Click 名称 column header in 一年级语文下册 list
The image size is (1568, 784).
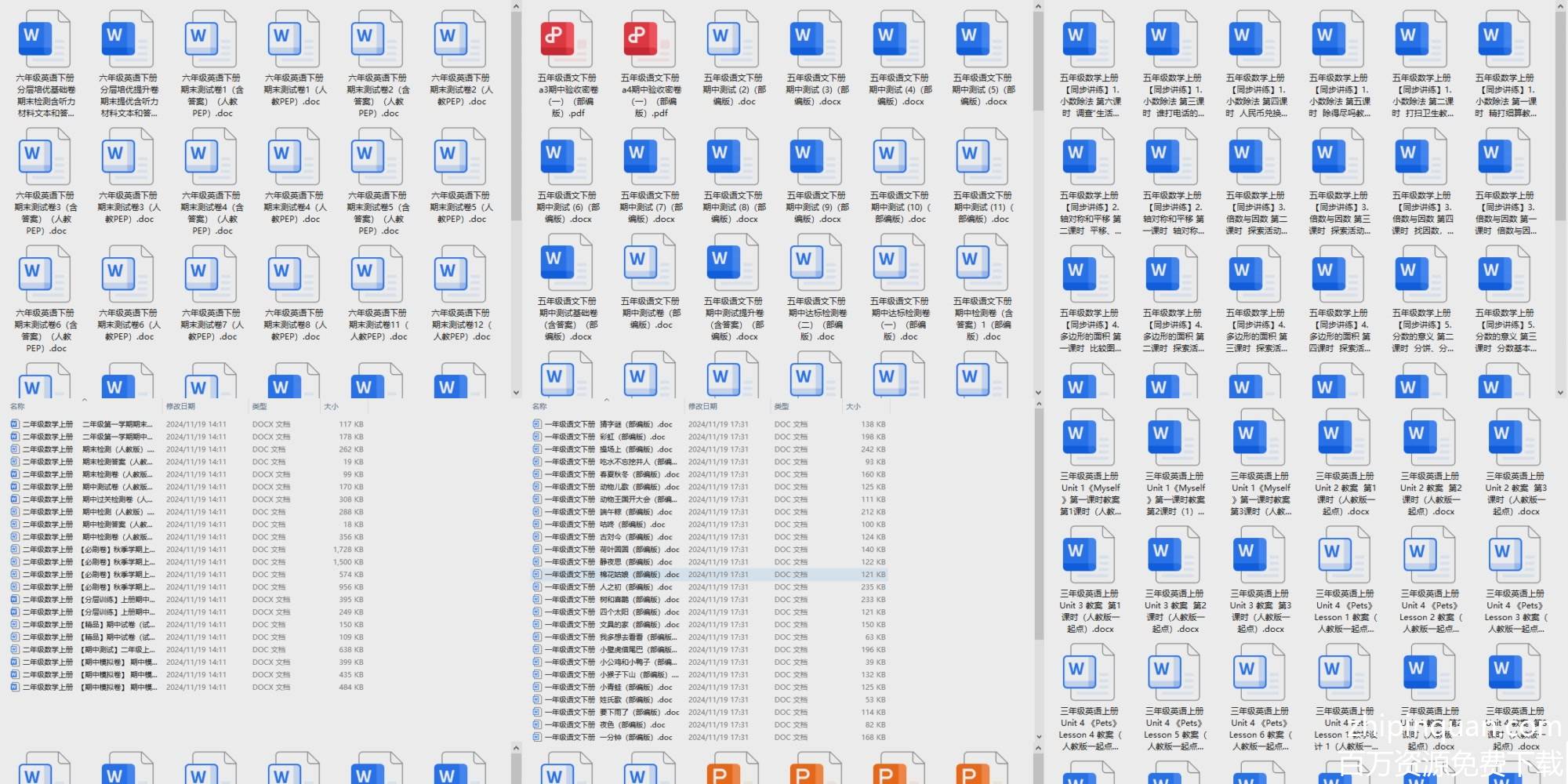(539, 406)
